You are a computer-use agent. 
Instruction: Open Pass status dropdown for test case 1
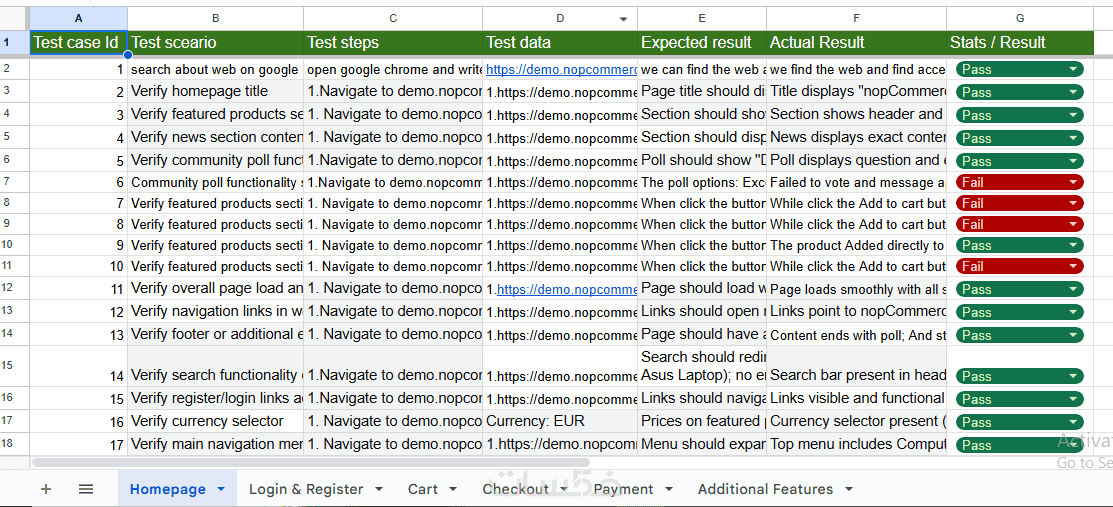1073,69
